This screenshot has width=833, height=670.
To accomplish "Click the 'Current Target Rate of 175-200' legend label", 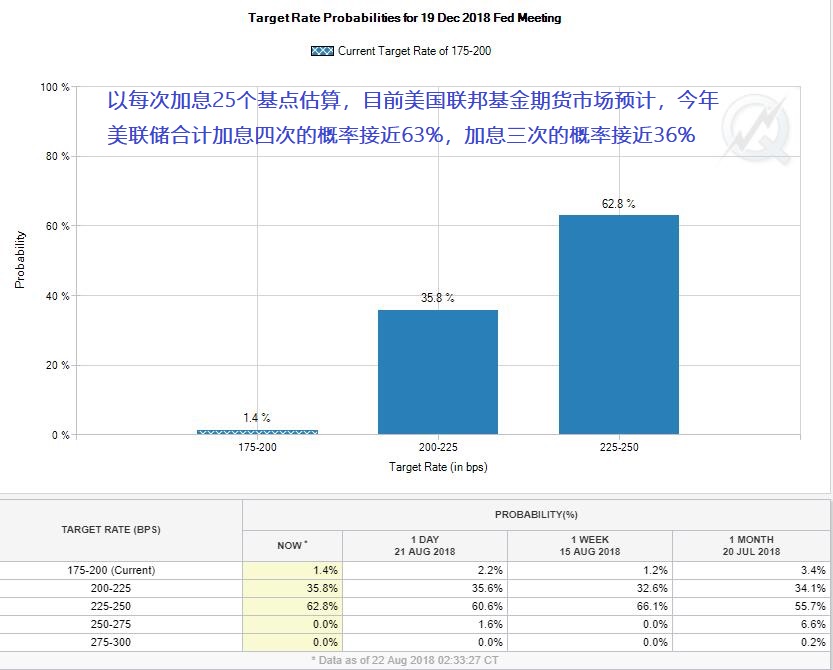I will point(414,51).
